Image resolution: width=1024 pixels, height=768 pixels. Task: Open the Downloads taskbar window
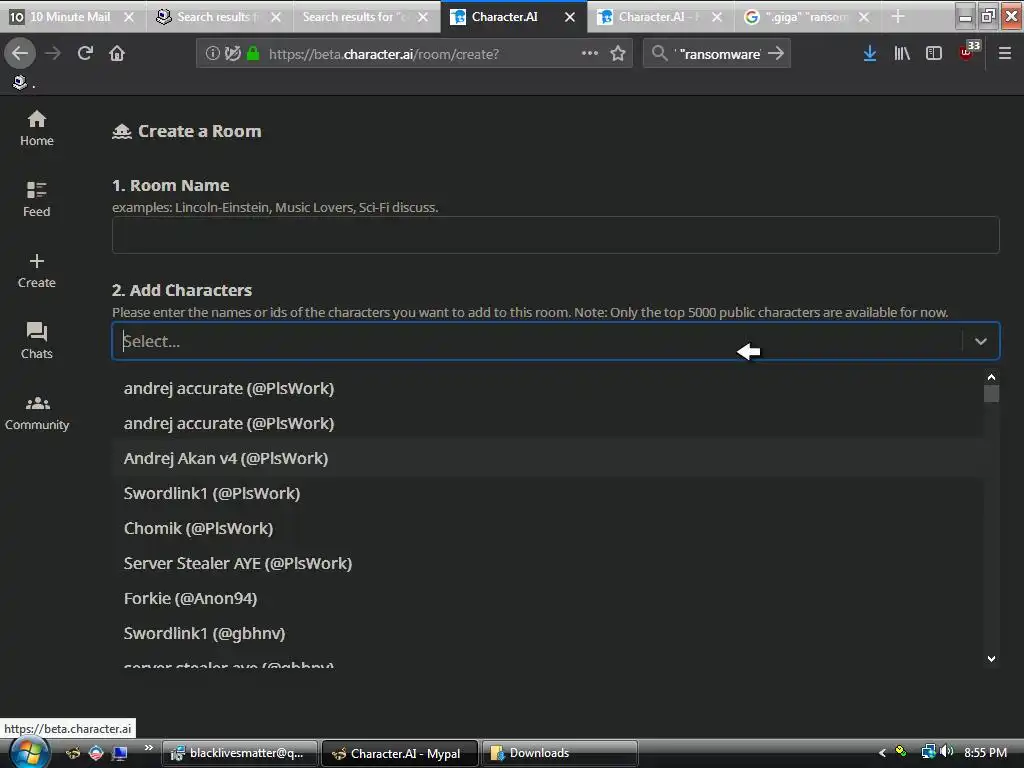tap(560, 753)
